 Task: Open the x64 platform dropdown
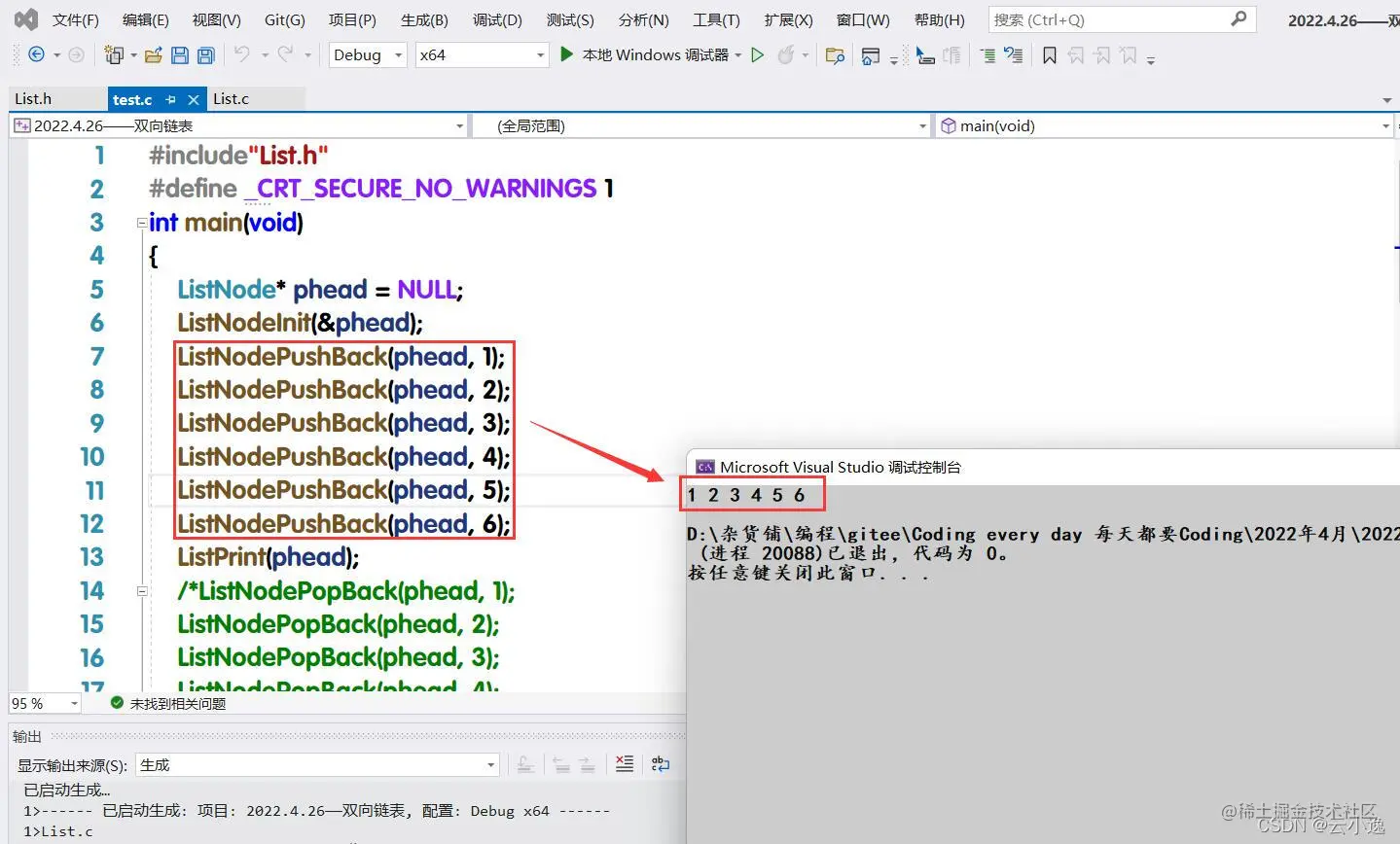(x=482, y=55)
